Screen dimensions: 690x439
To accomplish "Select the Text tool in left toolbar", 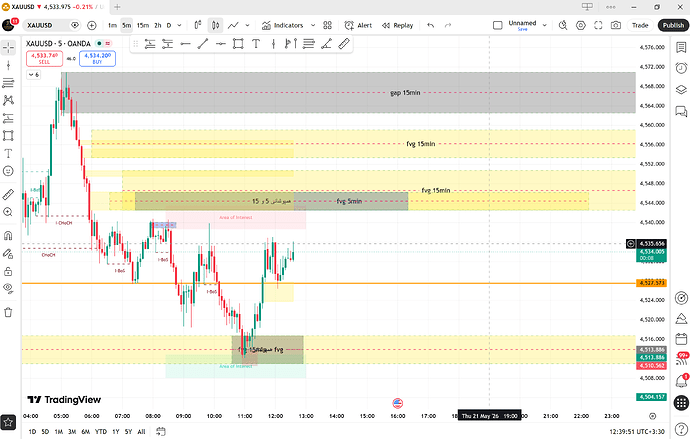I will (8, 154).
